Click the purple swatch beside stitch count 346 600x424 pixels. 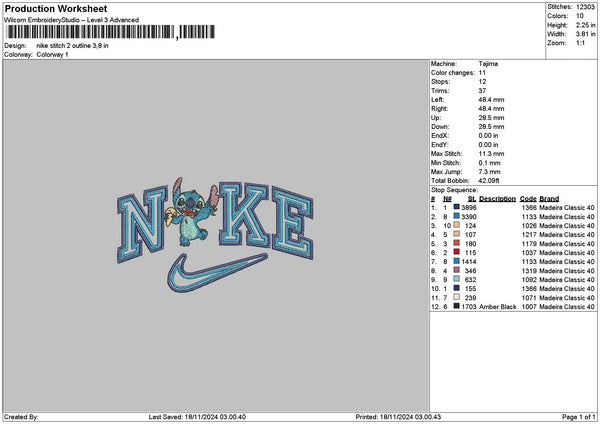tap(457, 270)
